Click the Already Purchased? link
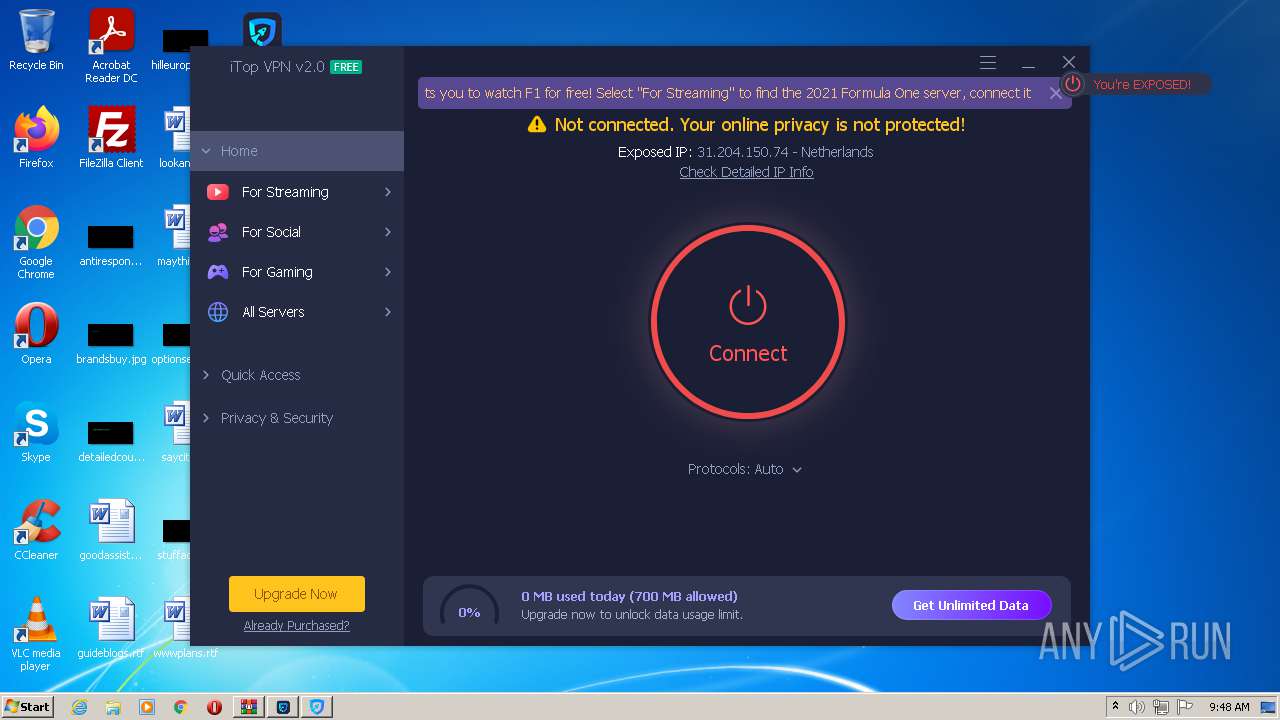 (x=297, y=626)
